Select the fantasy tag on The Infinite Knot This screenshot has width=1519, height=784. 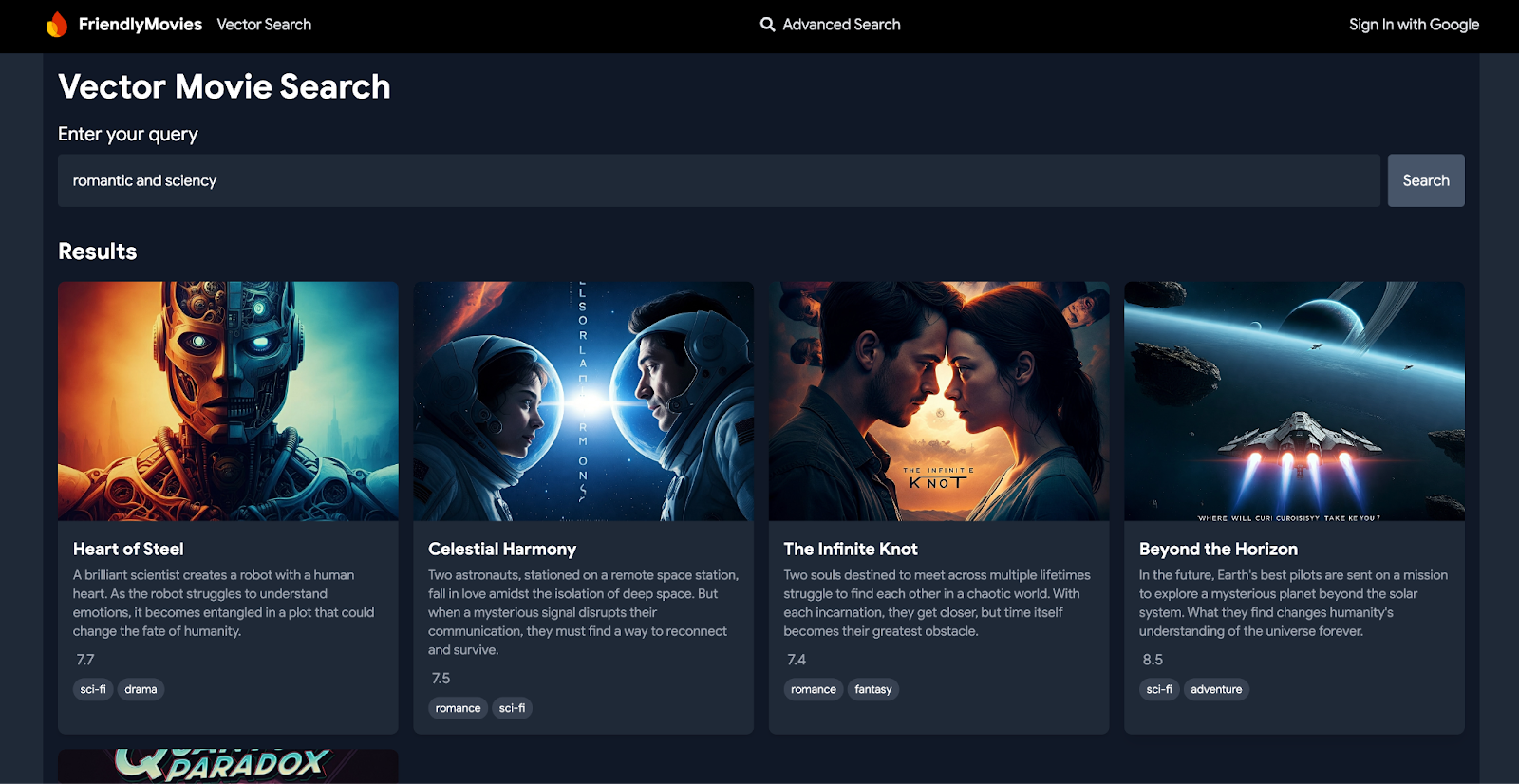tap(872, 689)
